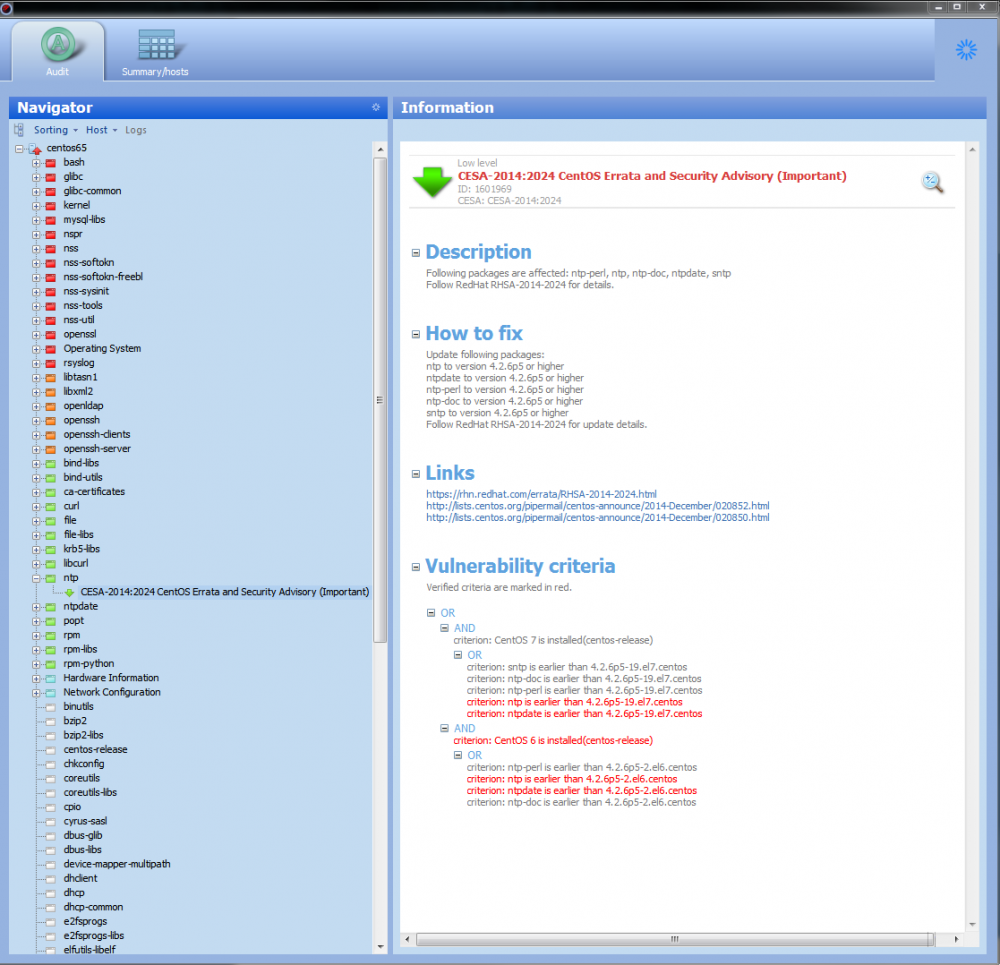Click the green ntp package icon
Screen dimensions: 1000x965
tap(50, 578)
